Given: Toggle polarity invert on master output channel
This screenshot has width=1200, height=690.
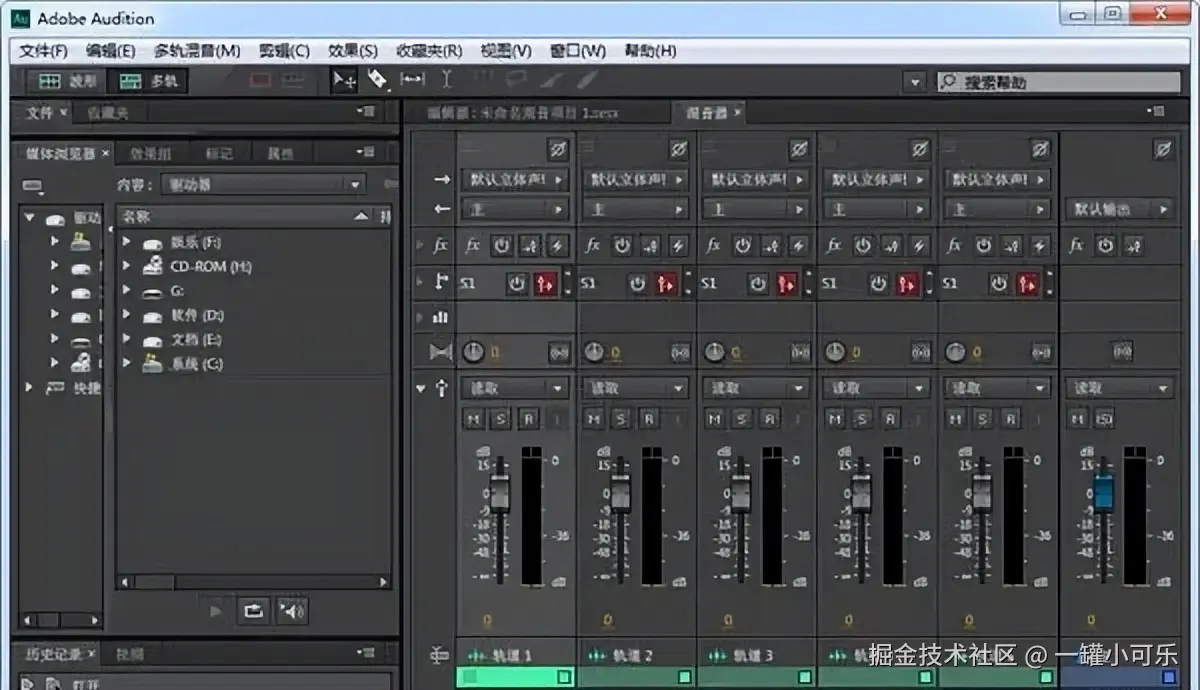Looking at the screenshot, I should (1163, 149).
